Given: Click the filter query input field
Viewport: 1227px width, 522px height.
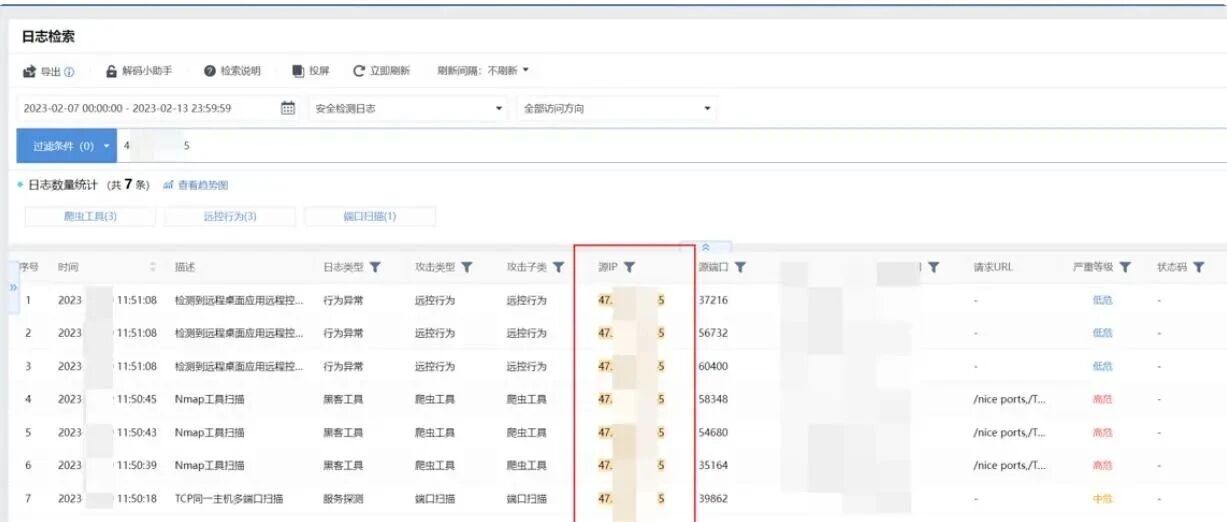Looking at the screenshot, I should pos(670,146).
